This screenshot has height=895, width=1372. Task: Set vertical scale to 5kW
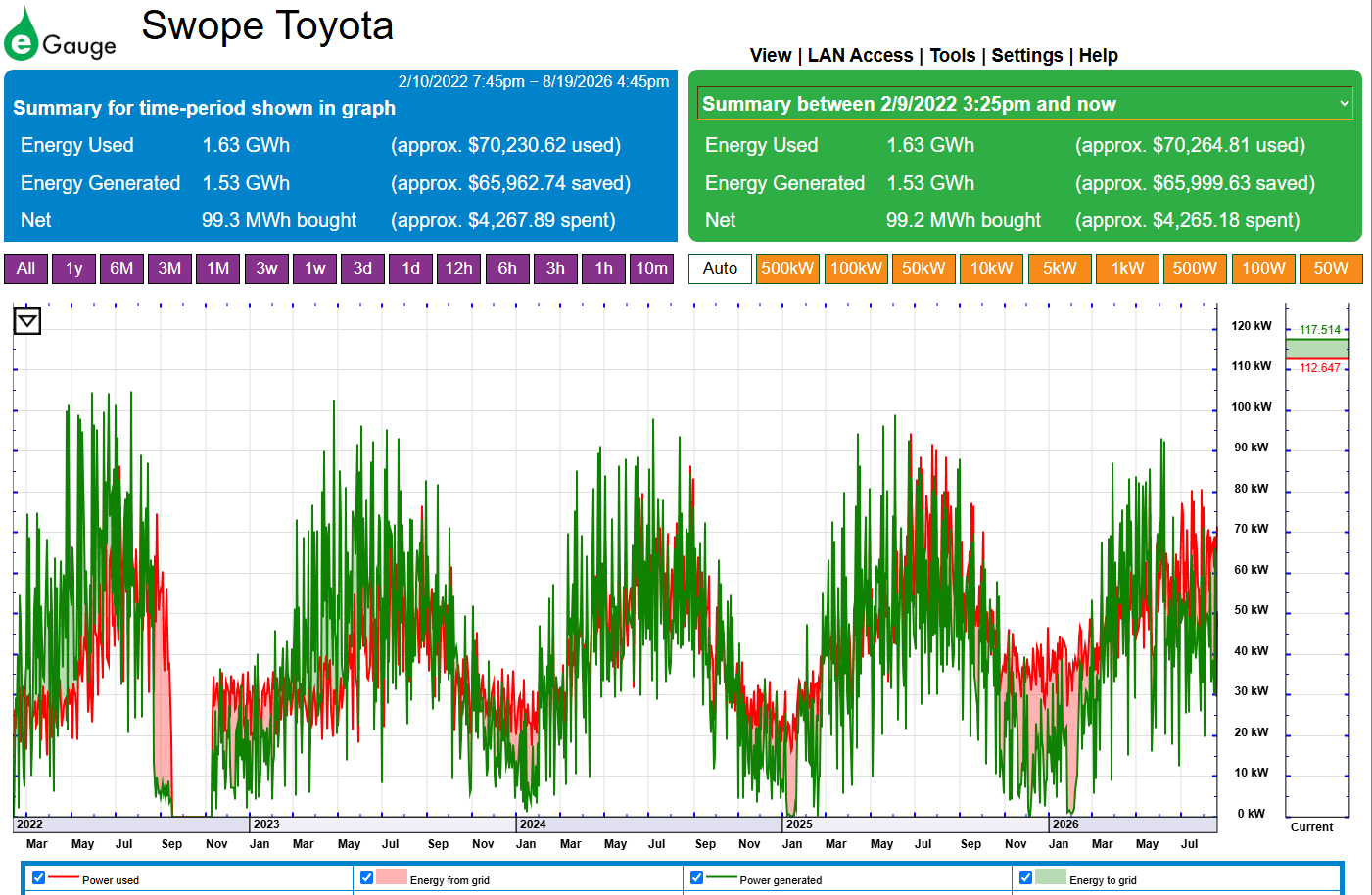pos(1060,268)
